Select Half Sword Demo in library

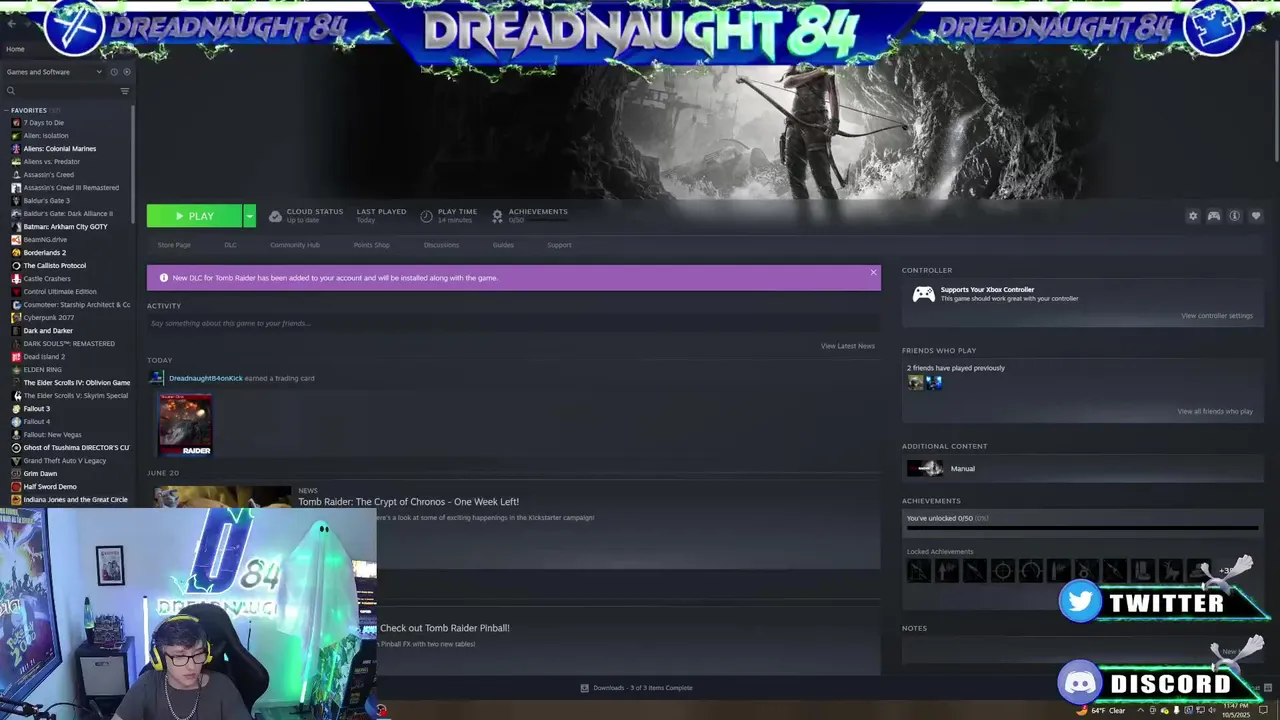click(x=50, y=487)
